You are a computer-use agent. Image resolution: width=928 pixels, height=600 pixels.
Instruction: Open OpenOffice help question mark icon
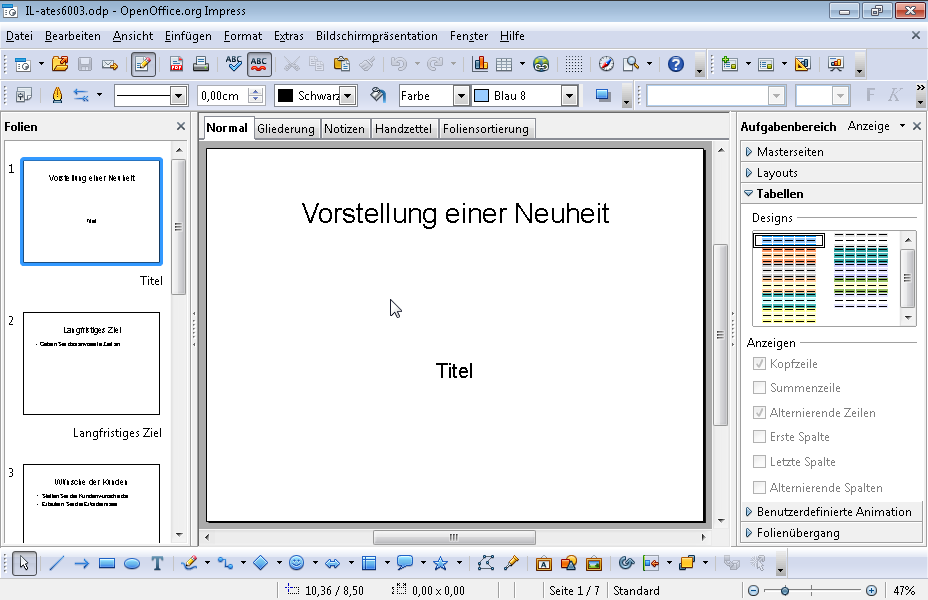(675, 64)
